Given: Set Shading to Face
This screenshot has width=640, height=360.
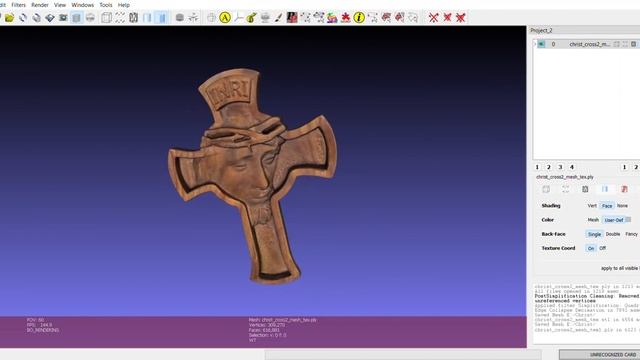Looking at the screenshot, I should [x=607, y=206].
